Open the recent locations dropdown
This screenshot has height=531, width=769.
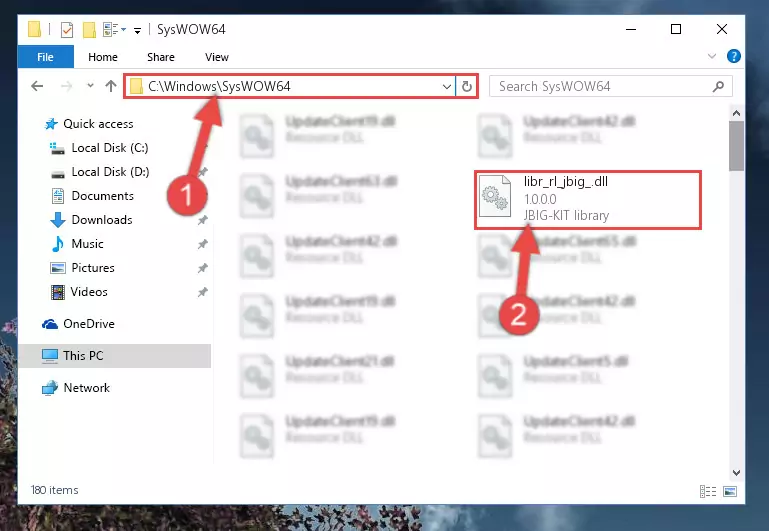click(90, 86)
